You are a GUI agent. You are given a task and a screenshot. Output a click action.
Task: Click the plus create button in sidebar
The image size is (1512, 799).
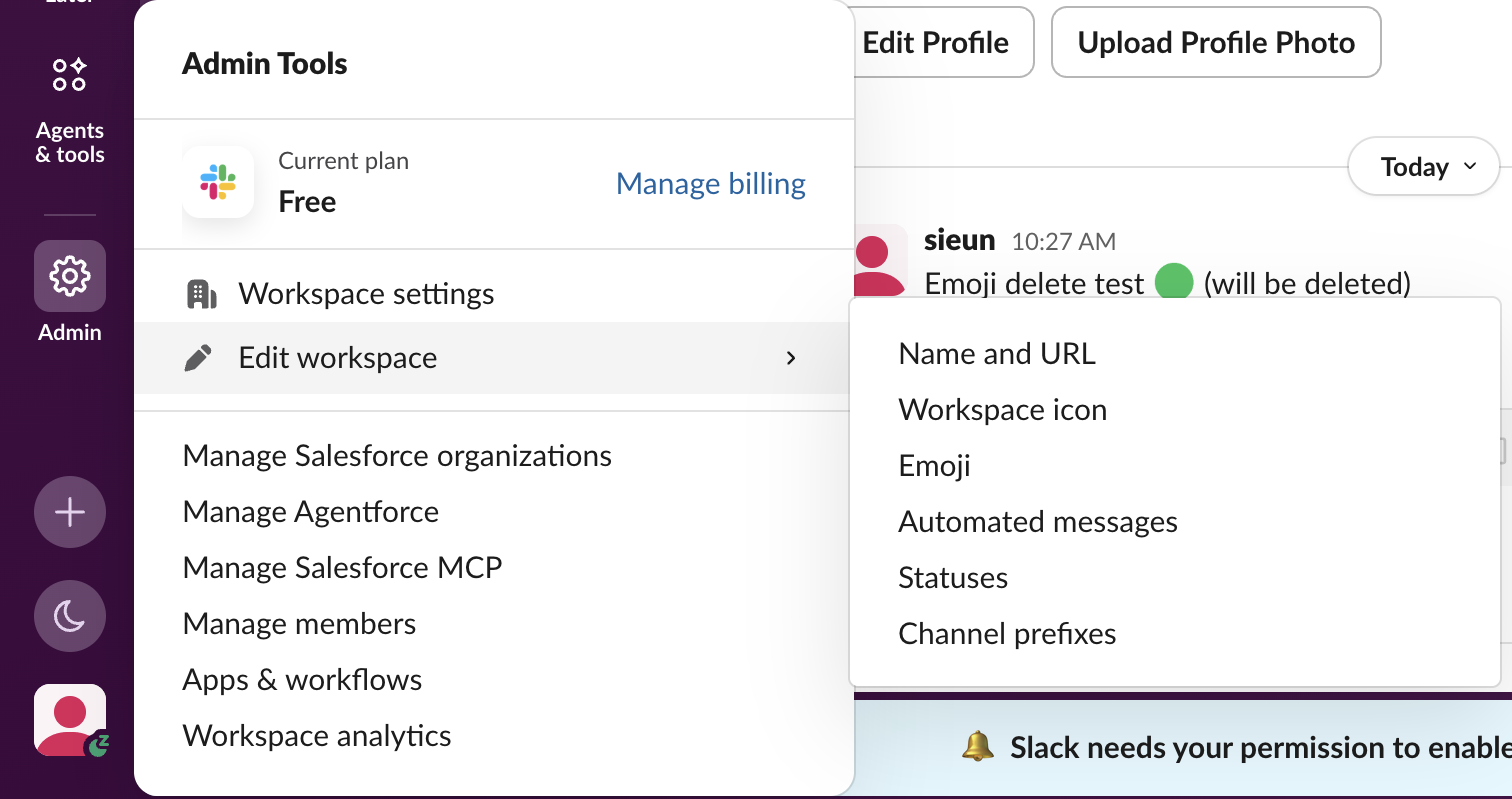pyautogui.click(x=70, y=513)
